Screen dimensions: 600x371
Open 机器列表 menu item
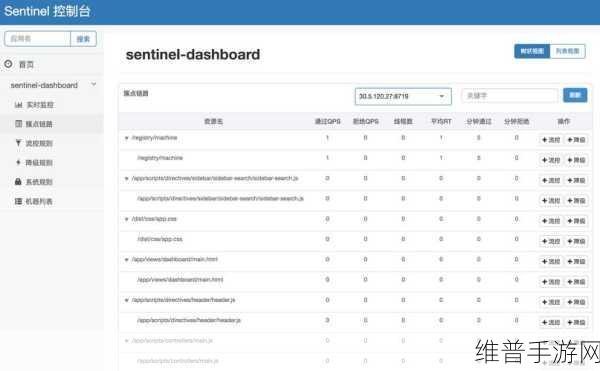pyautogui.click(x=39, y=201)
